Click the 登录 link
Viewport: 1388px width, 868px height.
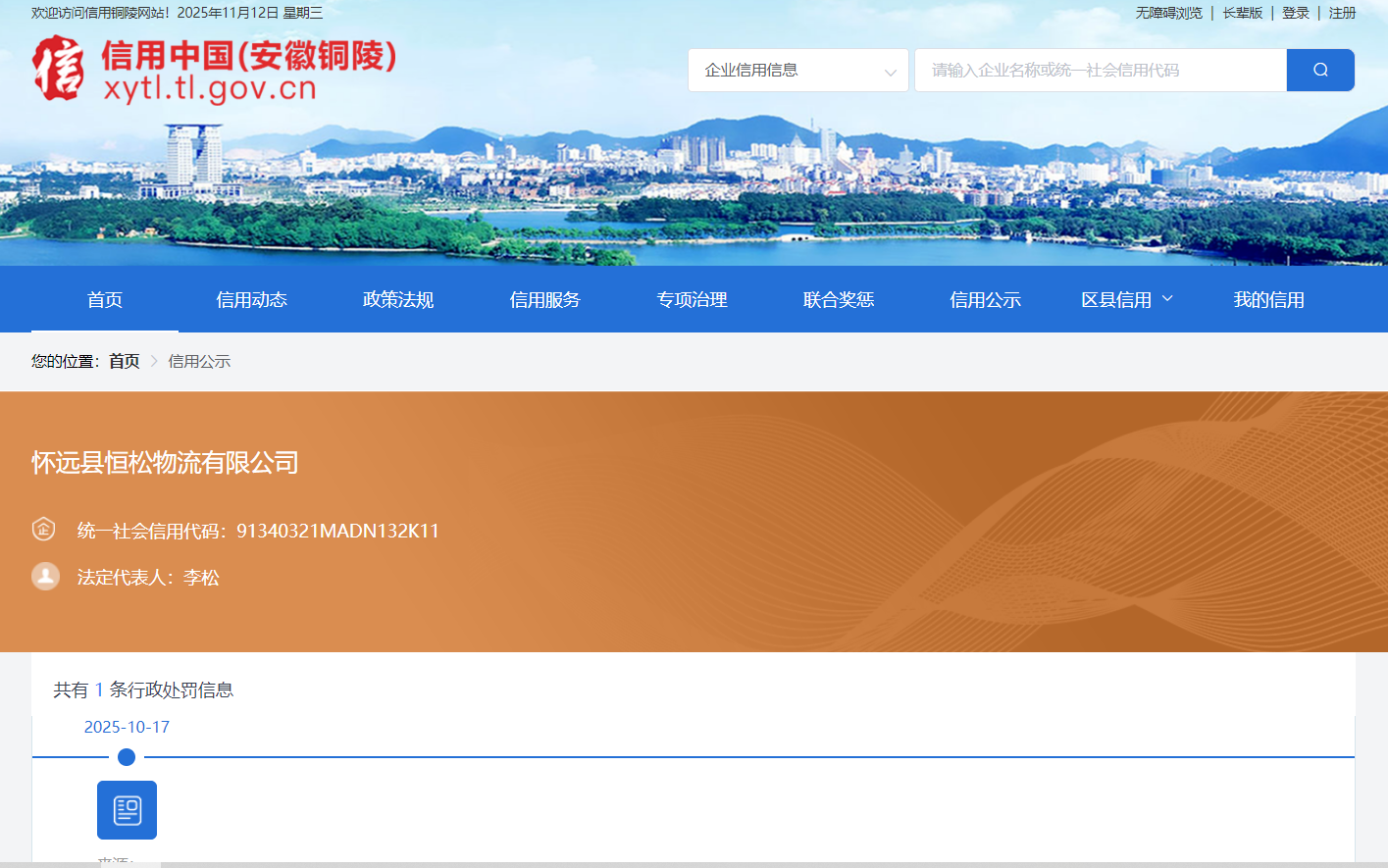tap(1296, 13)
